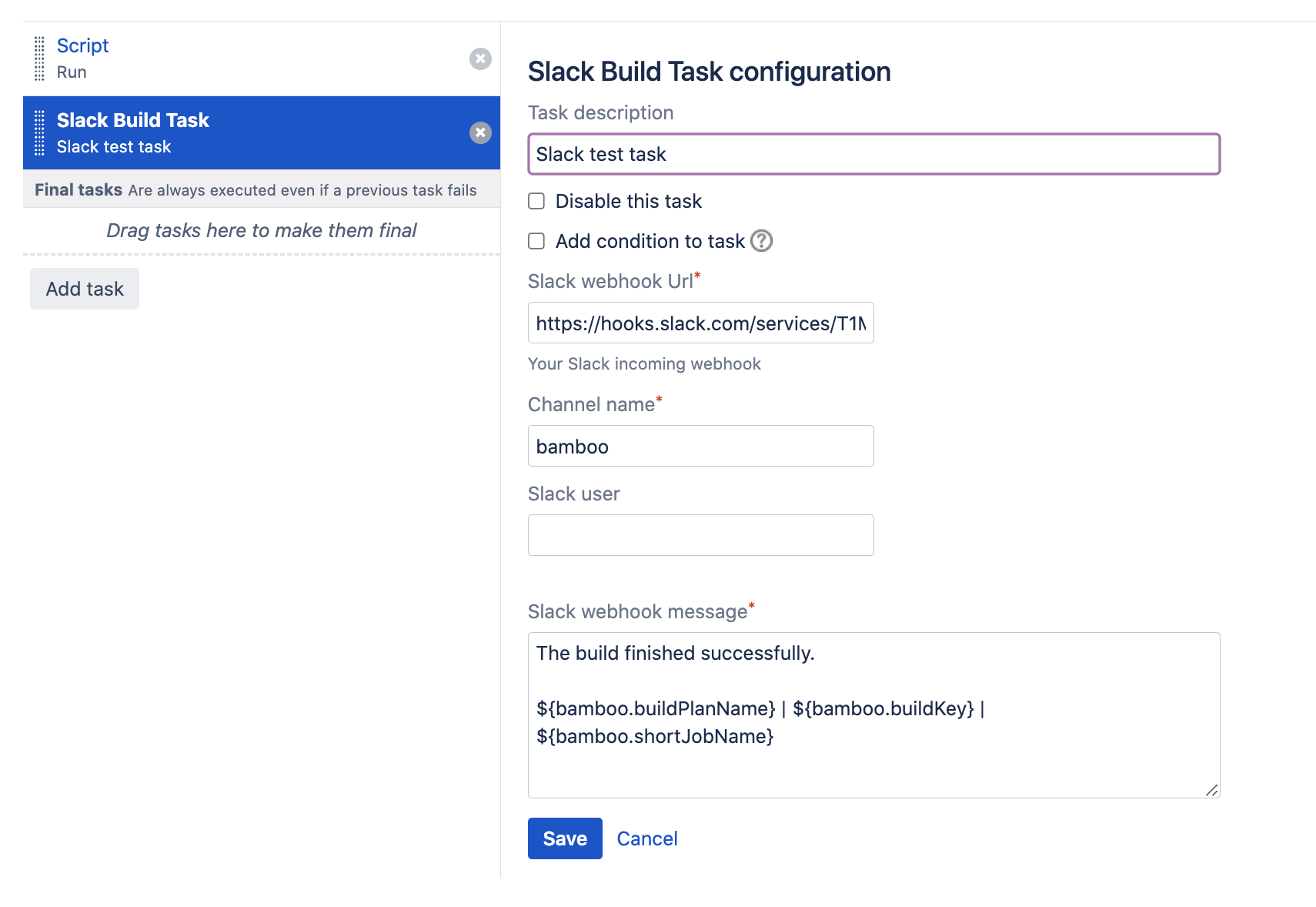The height and width of the screenshot is (907, 1316).
Task: Click the Drag tasks here drop zone
Action: point(262,231)
